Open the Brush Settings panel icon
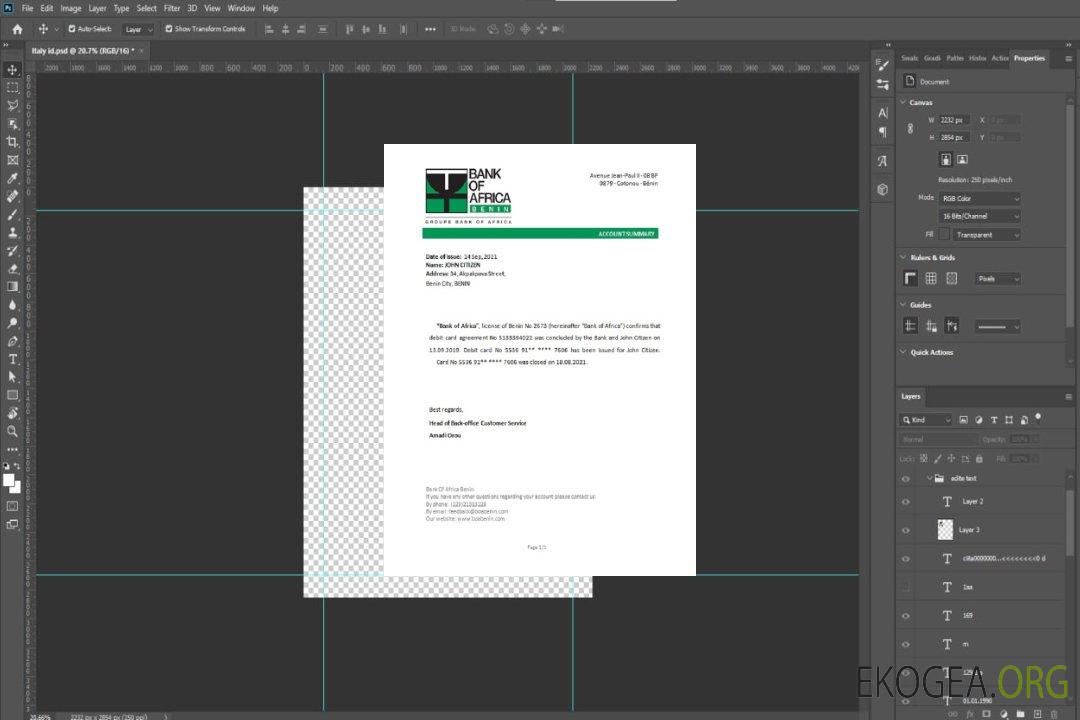The height and width of the screenshot is (720, 1080). [883, 65]
